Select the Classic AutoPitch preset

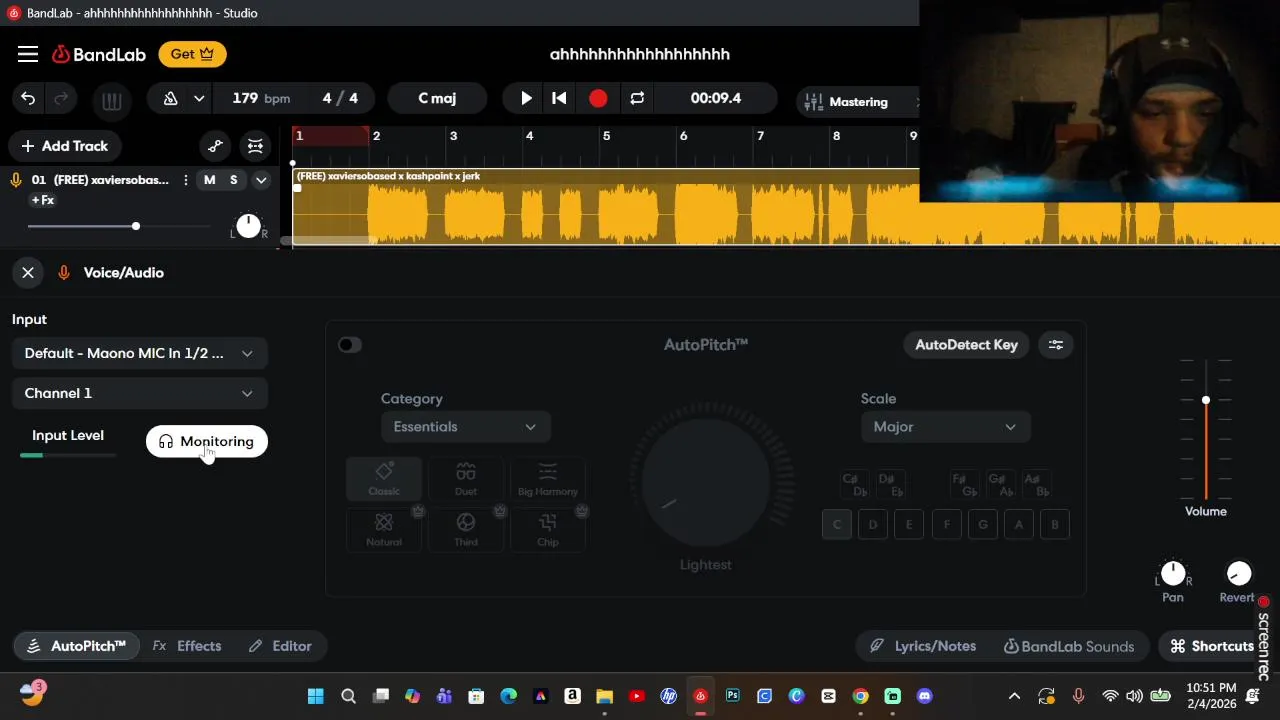pyautogui.click(x=384, y=479)
